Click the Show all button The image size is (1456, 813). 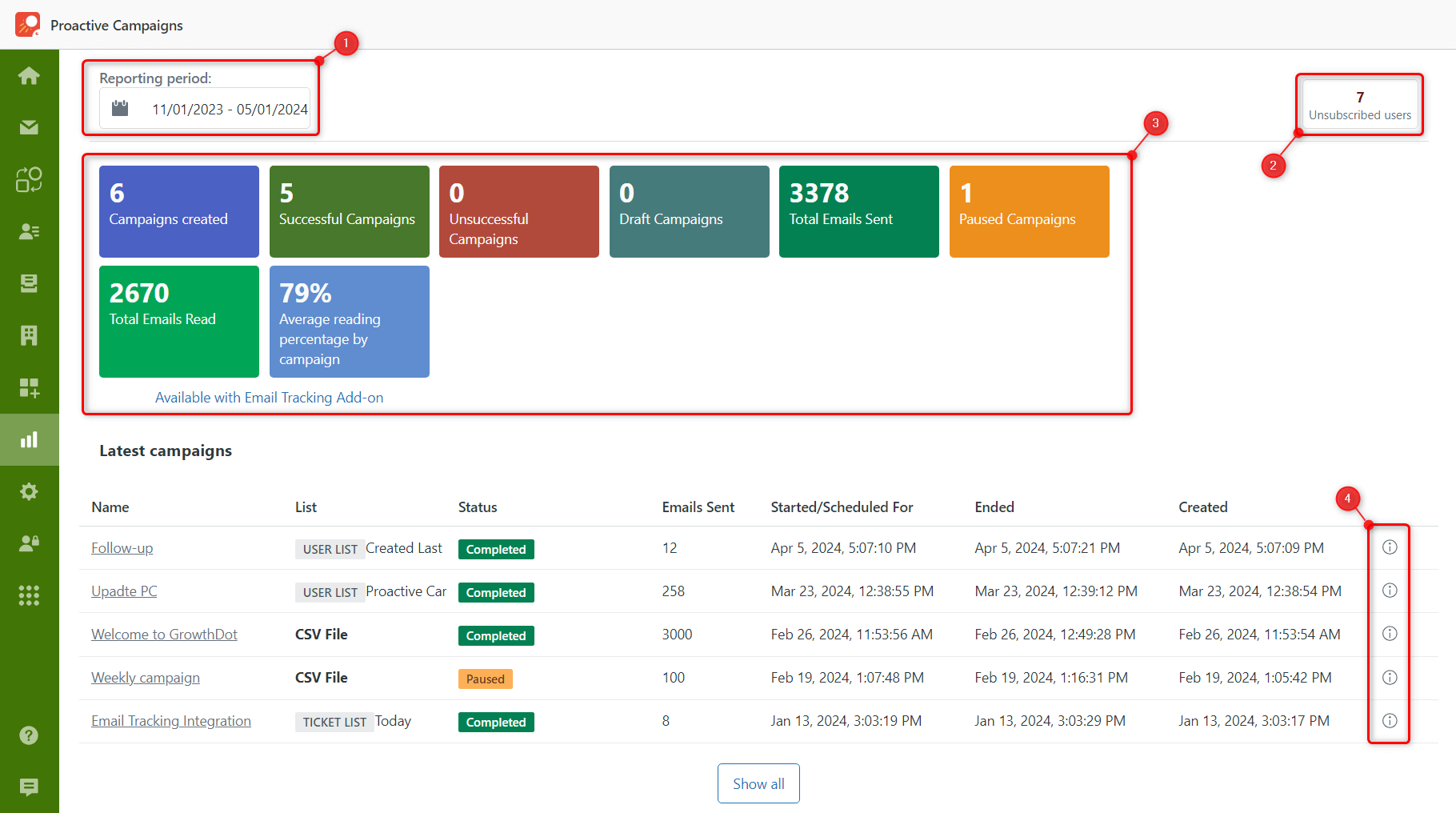(758, 783)
